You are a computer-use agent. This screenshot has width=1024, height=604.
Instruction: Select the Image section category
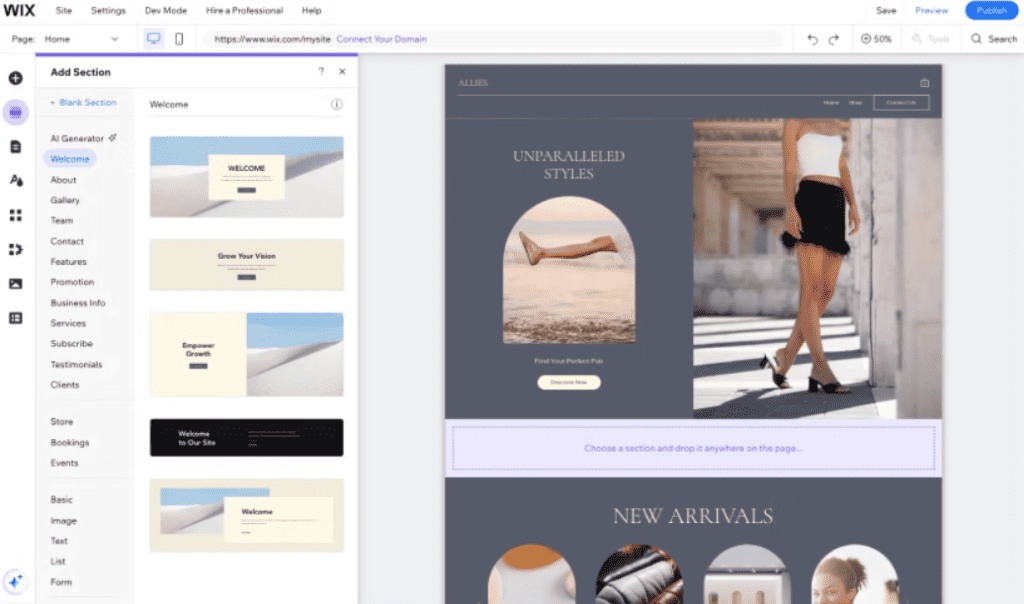(63, 520)
